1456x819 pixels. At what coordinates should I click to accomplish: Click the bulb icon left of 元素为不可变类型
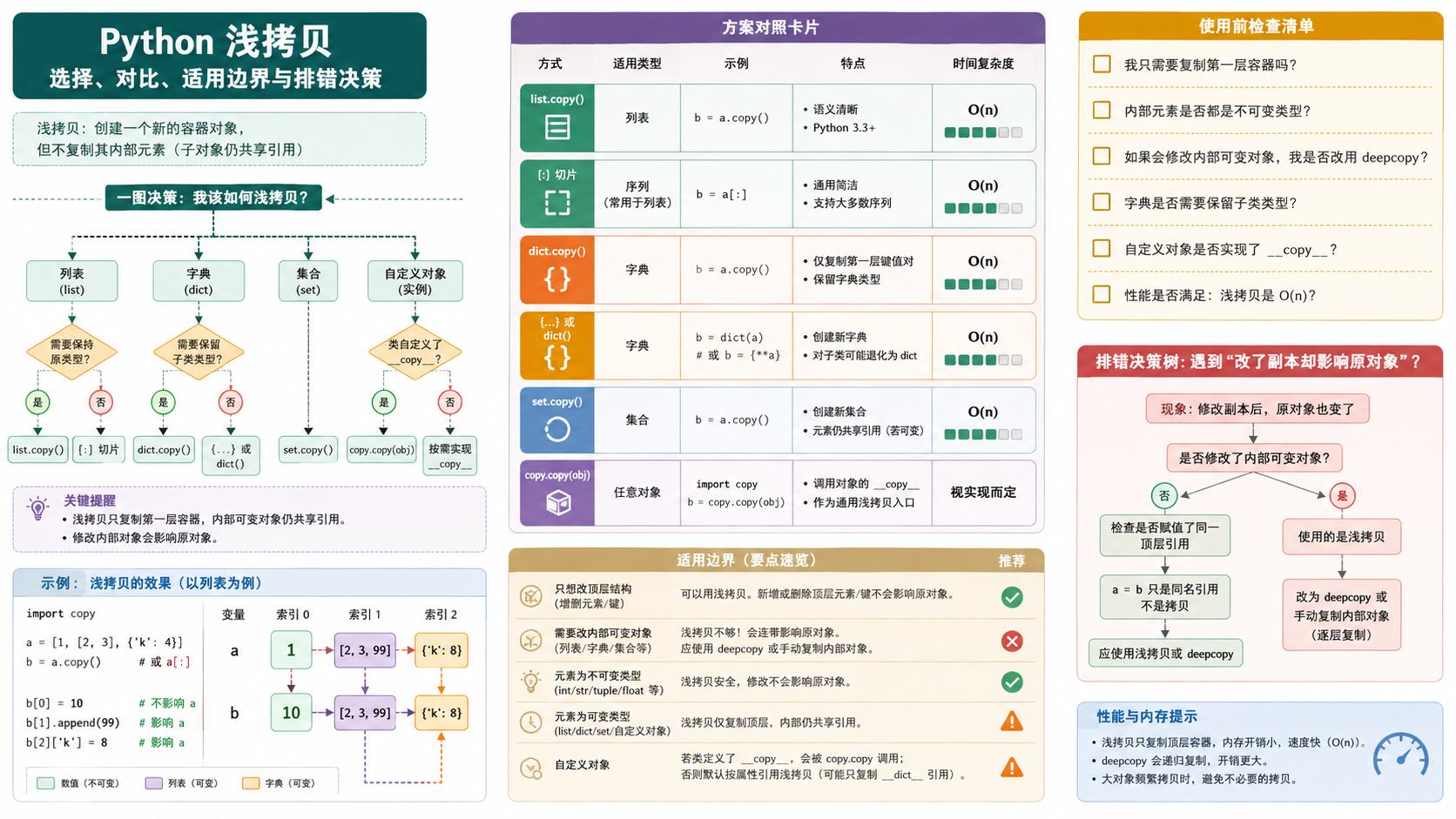coord(530,681)
